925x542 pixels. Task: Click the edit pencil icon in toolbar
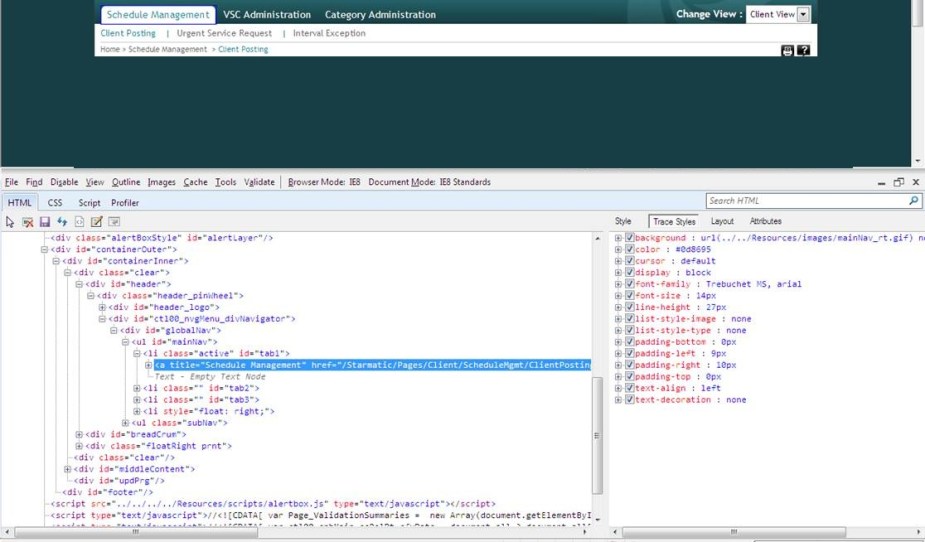tap(97, 222)
